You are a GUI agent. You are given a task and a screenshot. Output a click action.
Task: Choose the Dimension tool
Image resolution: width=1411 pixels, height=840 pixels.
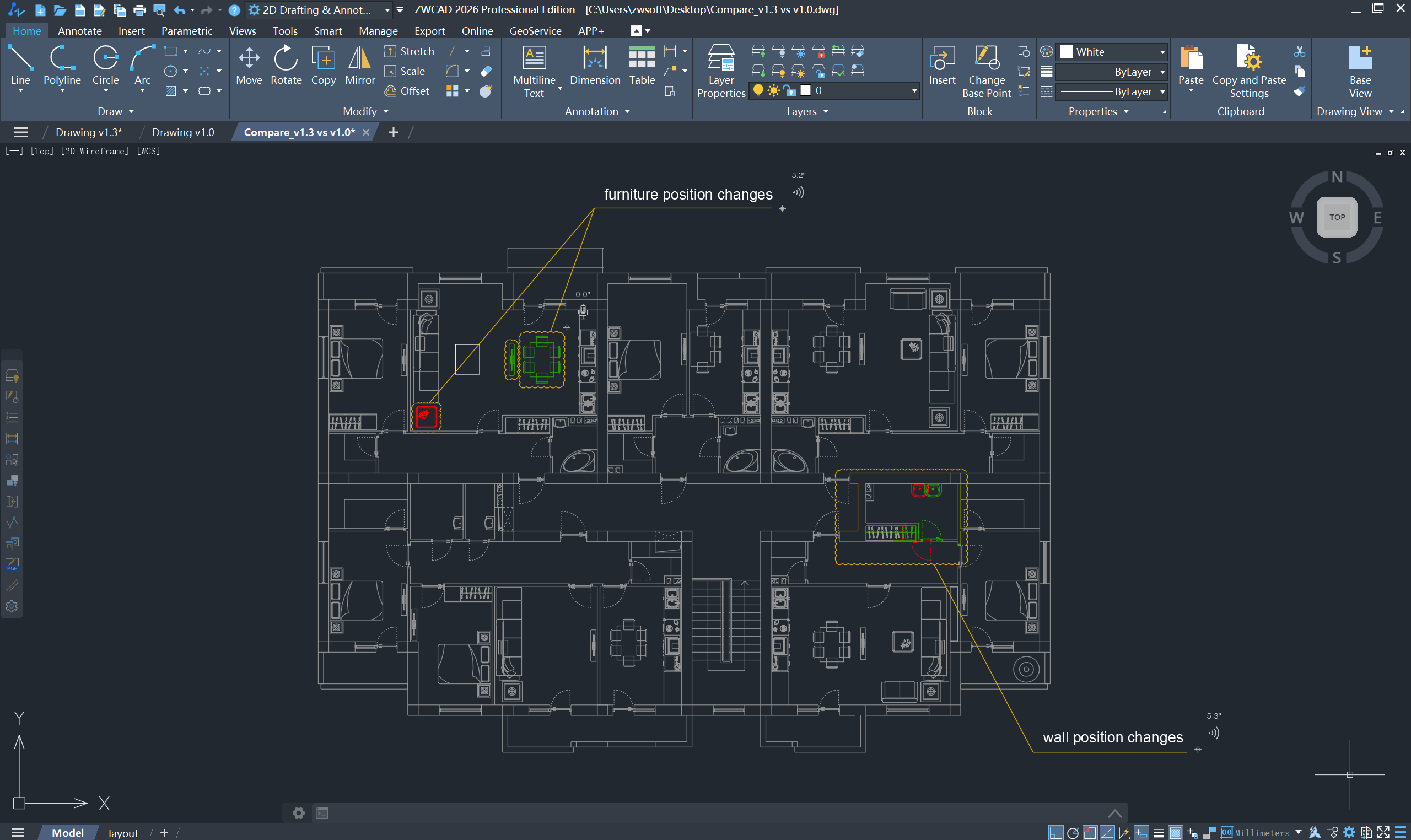click(x=595, y=66)
